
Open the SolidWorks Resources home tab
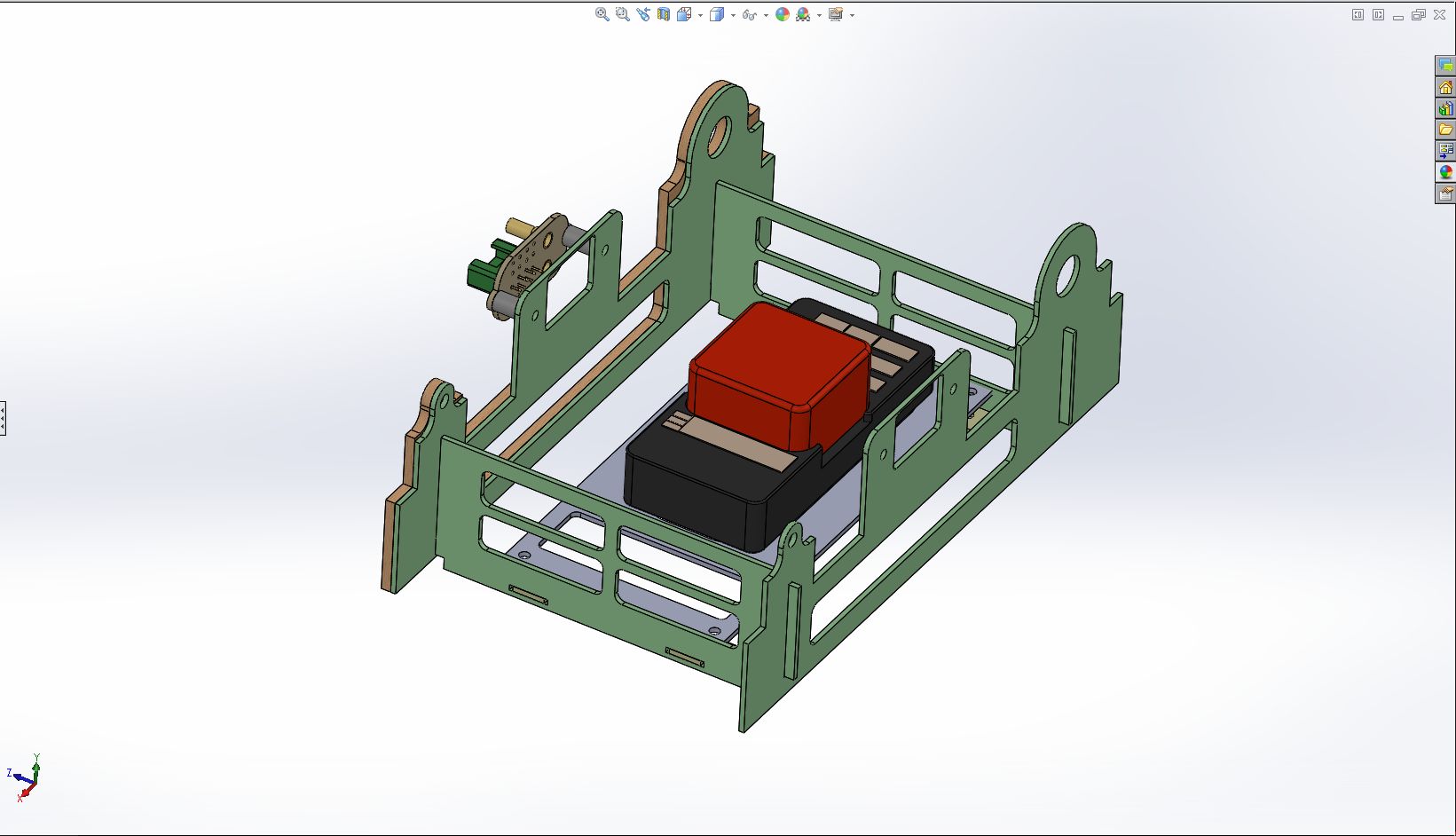coord(1445,87)
